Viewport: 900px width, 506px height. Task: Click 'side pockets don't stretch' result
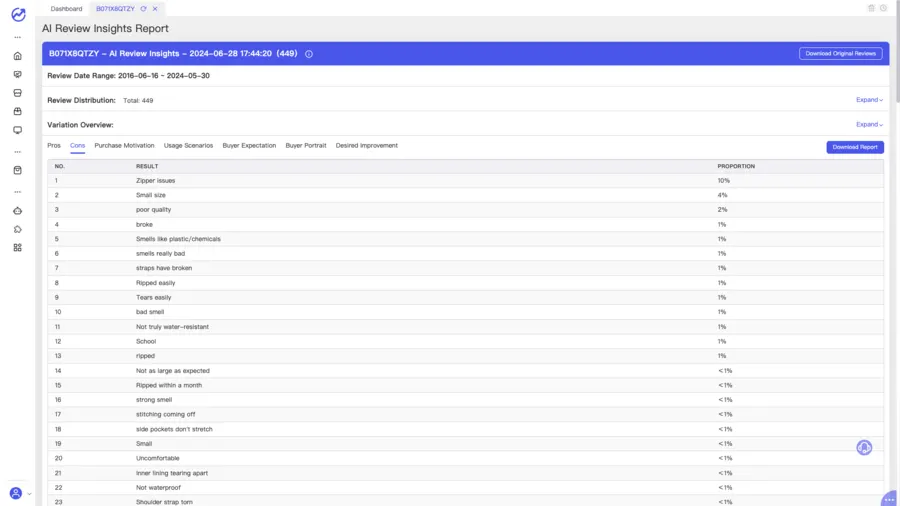click(174, 429)
